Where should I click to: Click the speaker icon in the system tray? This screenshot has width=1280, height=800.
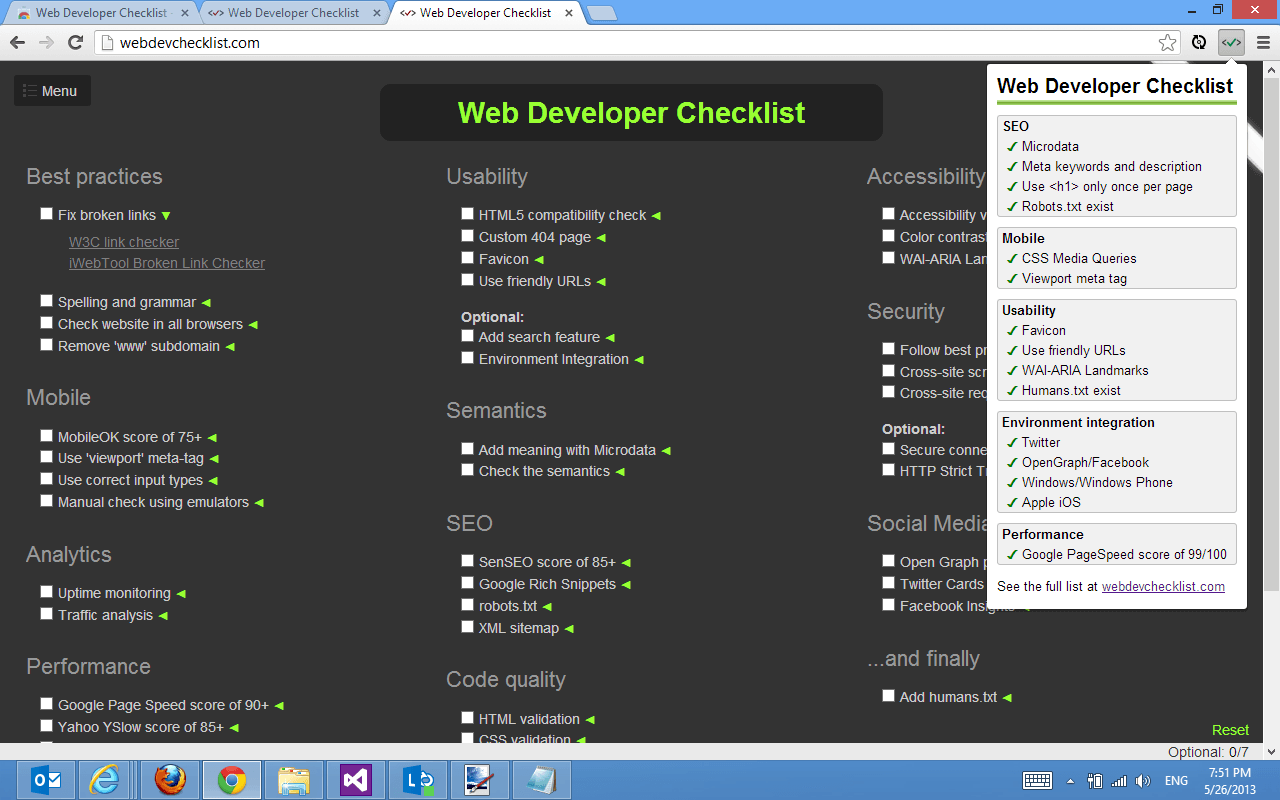[1143, 780]
